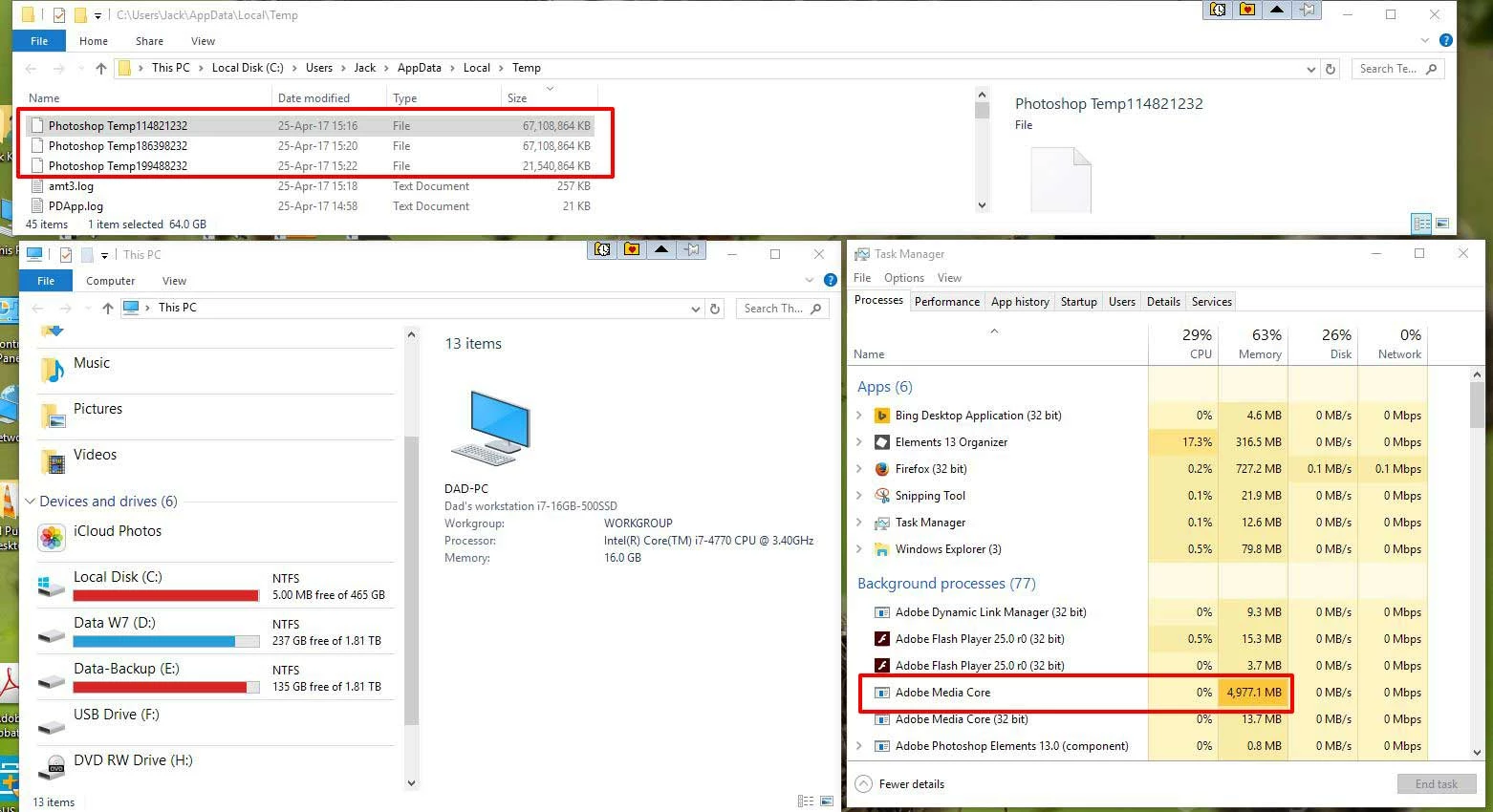Click recent folders icon in This PC window
Image resolution: width=1493 pixels, height=812 pixels.
pos(602,249)
